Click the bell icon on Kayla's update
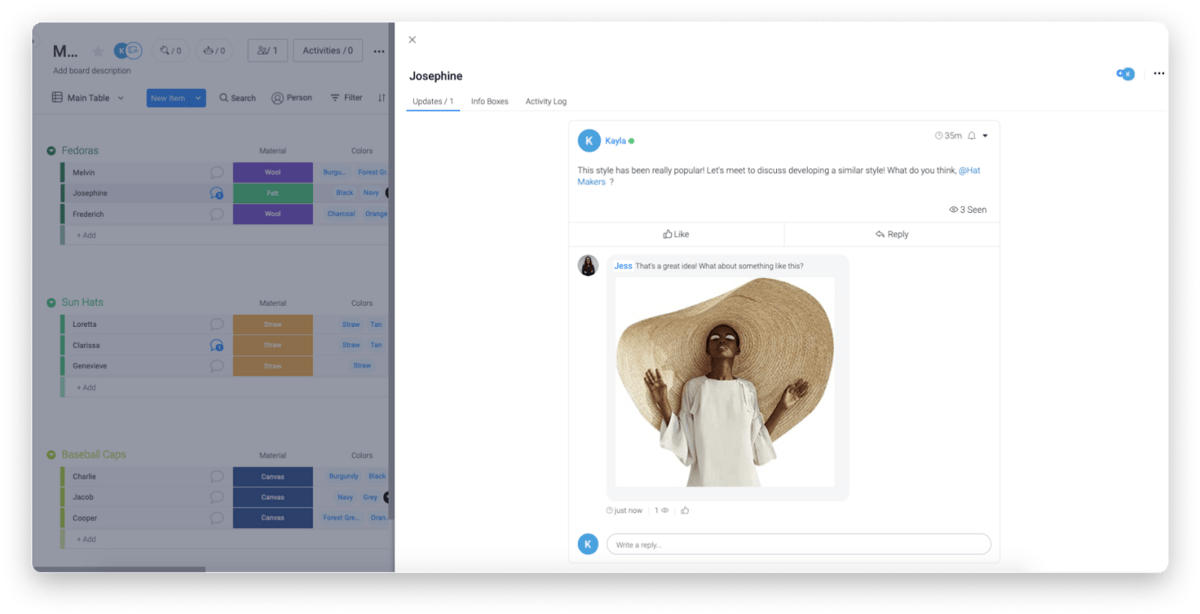The image size is (1200, 614). [971, 136]
